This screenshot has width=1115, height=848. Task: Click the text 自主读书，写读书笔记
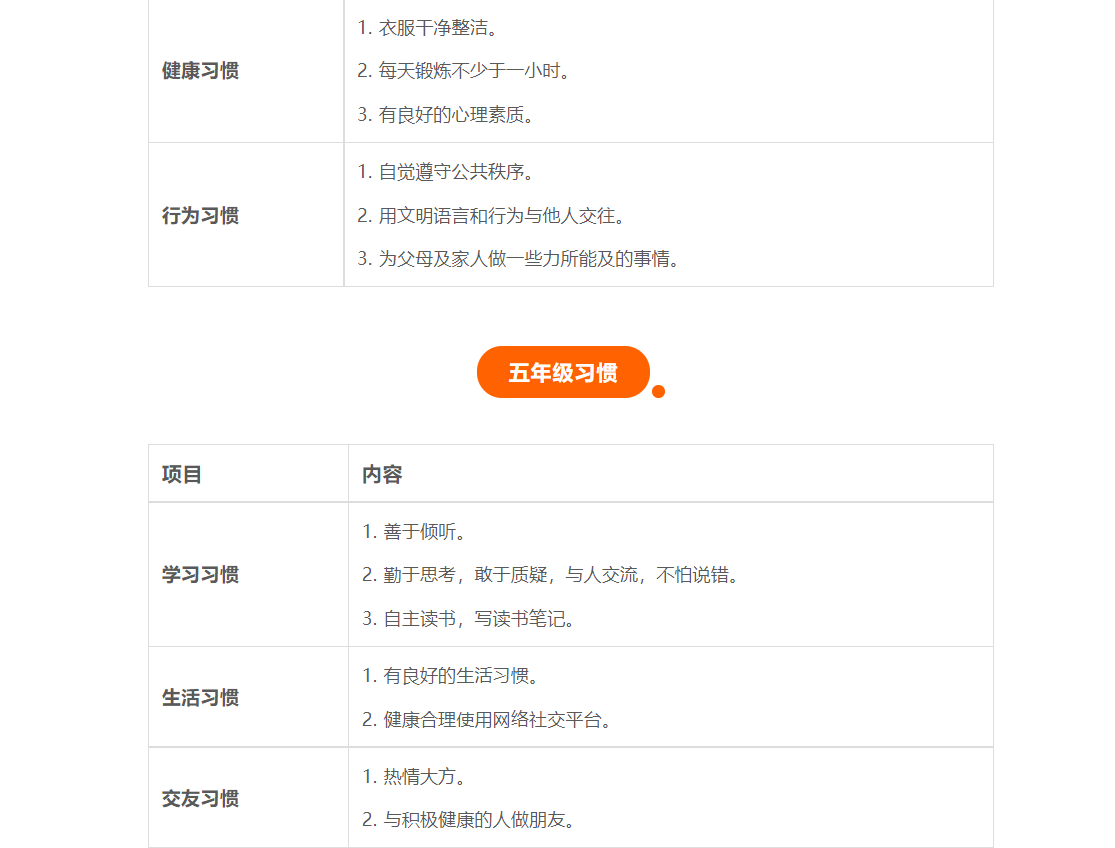(470, 619)
